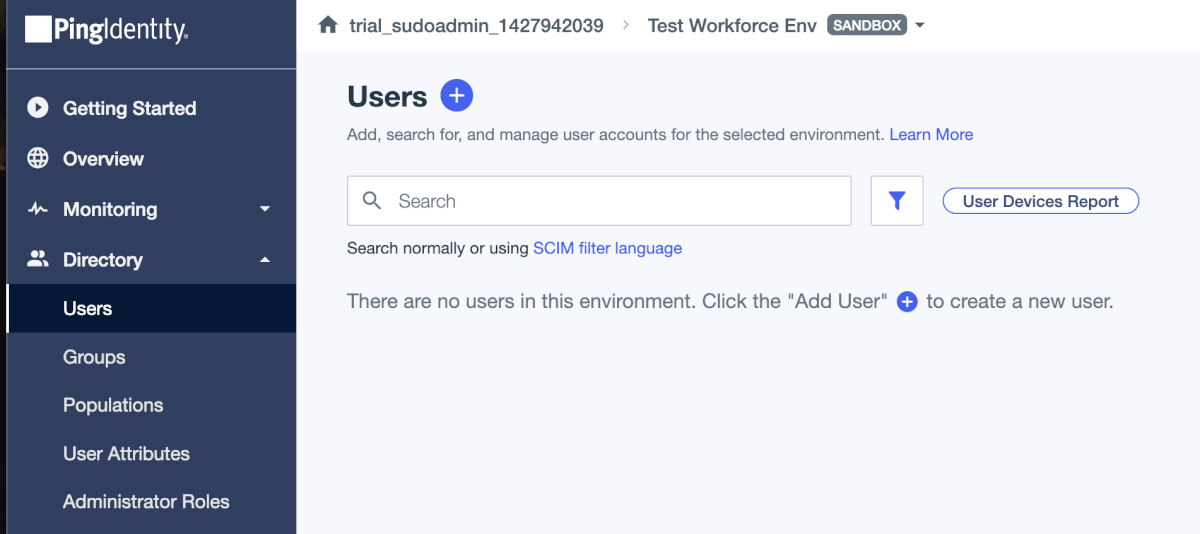Click the PingIdentity logo
This screenshot has height=534, width=1200.
pyautogui.click(x=106, y=30)
